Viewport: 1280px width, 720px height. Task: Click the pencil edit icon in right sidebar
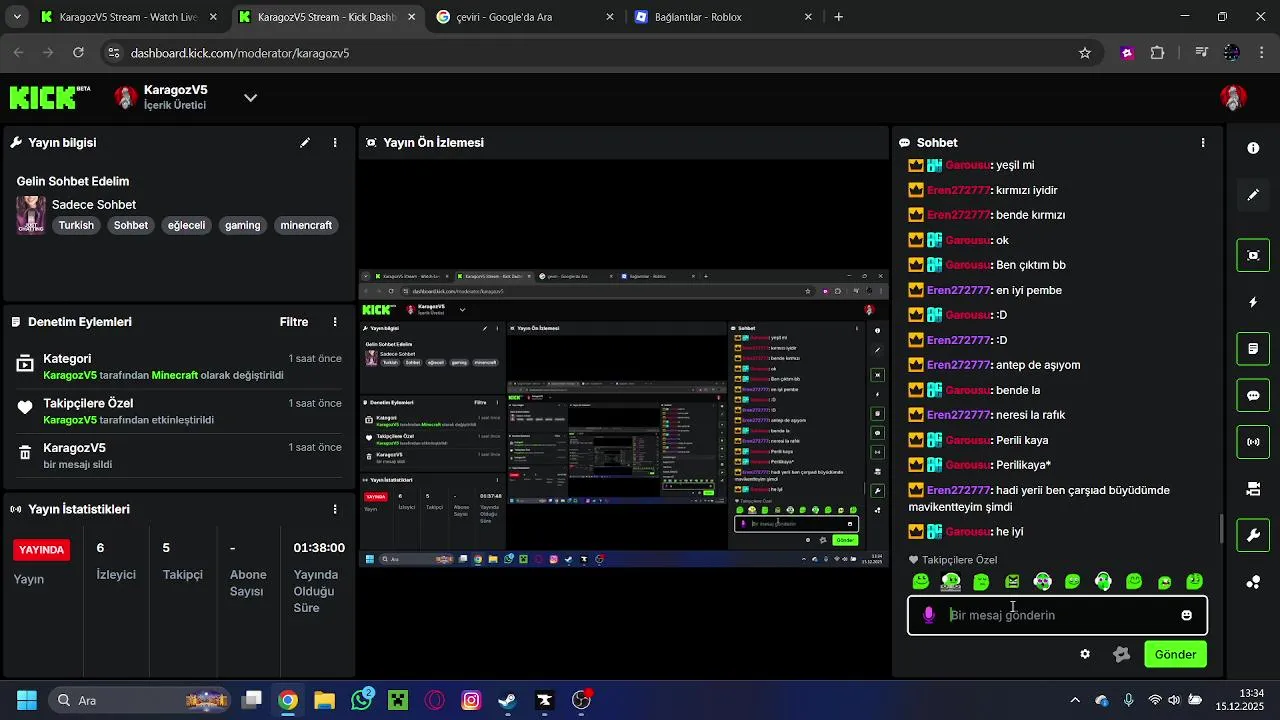[1253, 195]
